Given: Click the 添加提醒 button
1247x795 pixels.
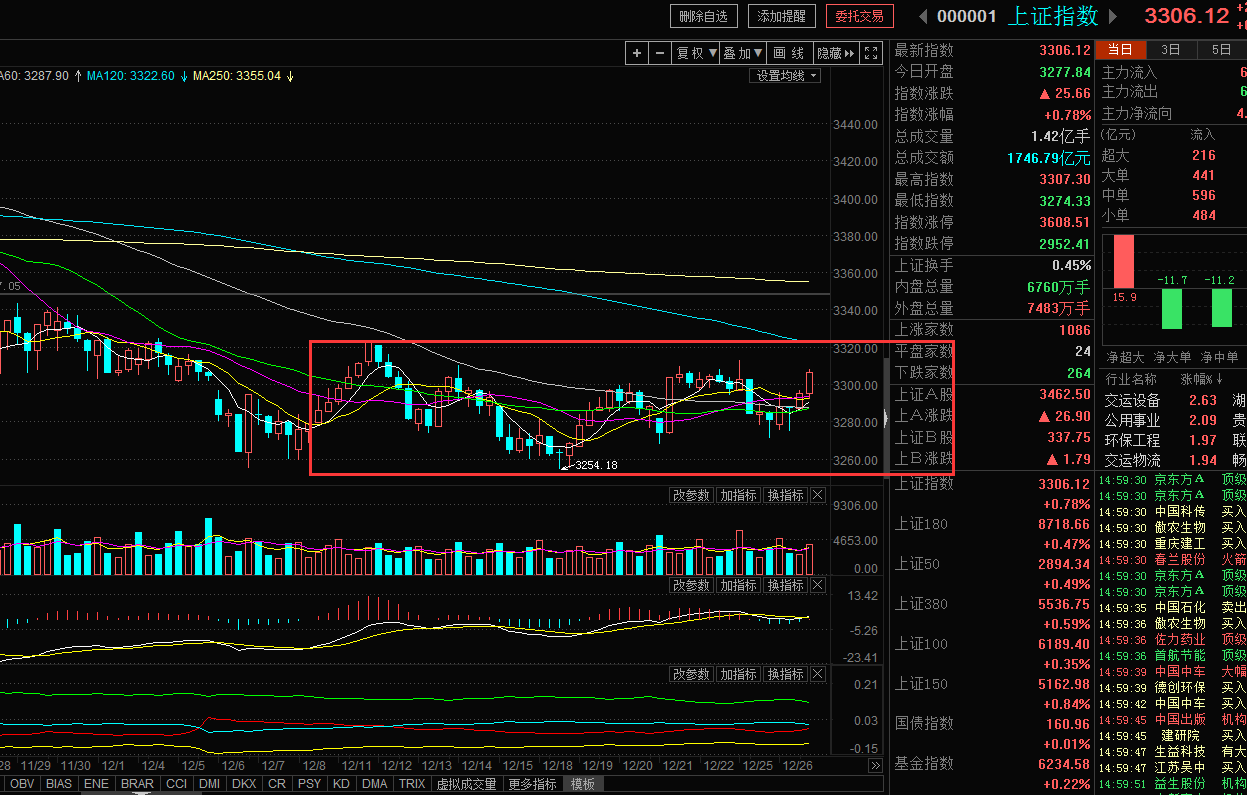Looking at the screenshot, I should (x=782, y=16).
